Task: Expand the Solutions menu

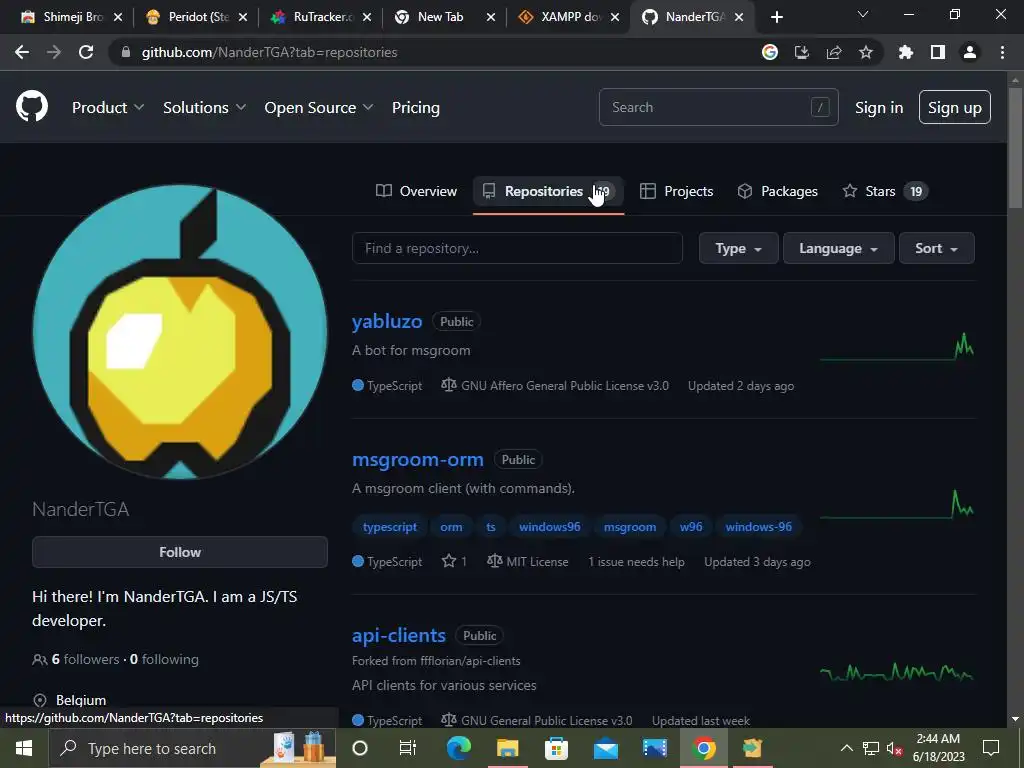Action: pos(204,107)
